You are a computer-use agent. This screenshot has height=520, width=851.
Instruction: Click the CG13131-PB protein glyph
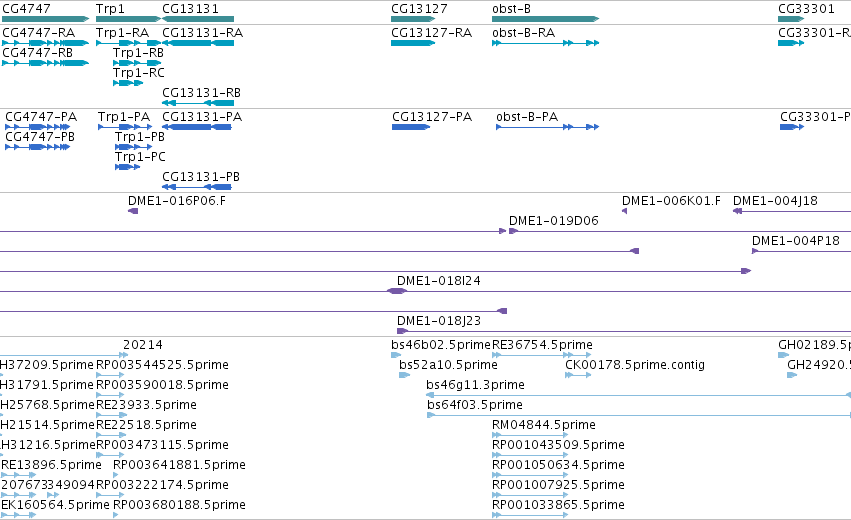click(x=196, y=187)
